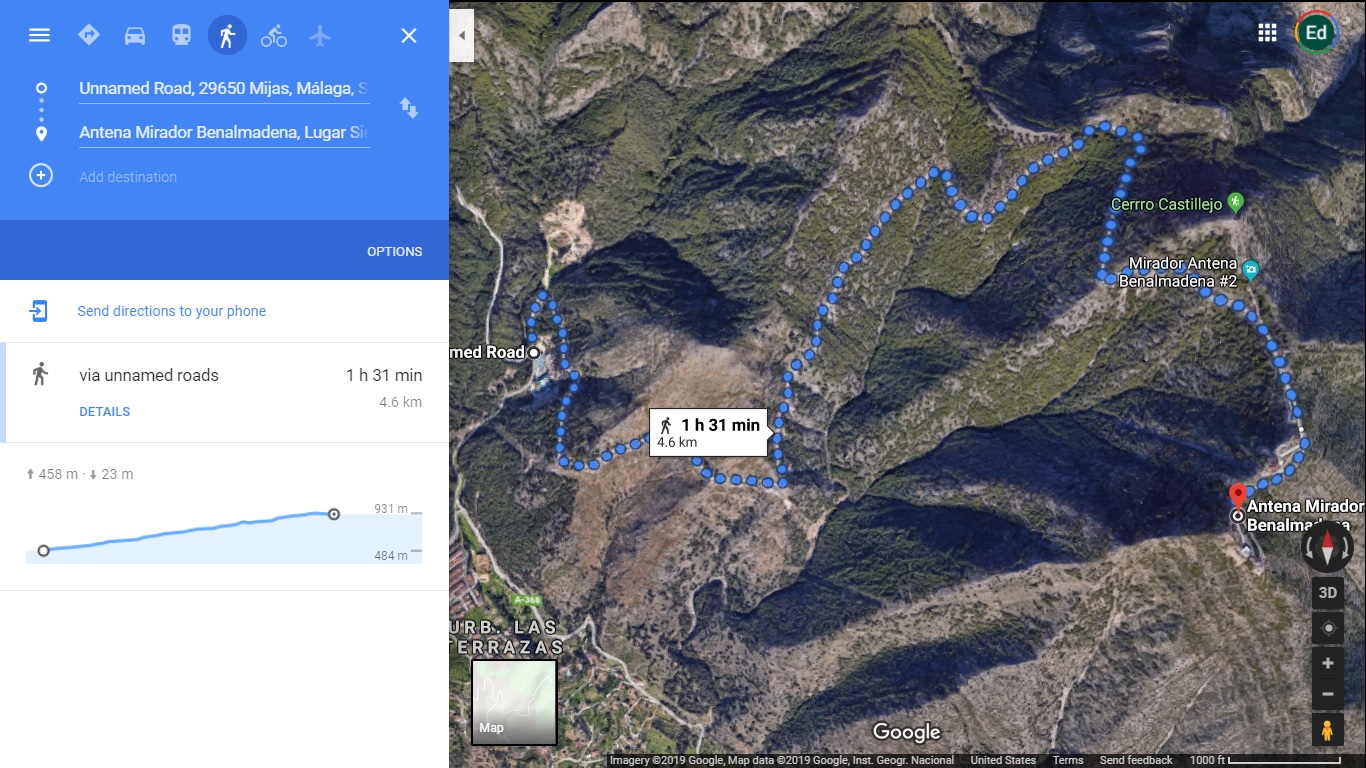Open the hamburger main menu

click(x=39, y=35)
